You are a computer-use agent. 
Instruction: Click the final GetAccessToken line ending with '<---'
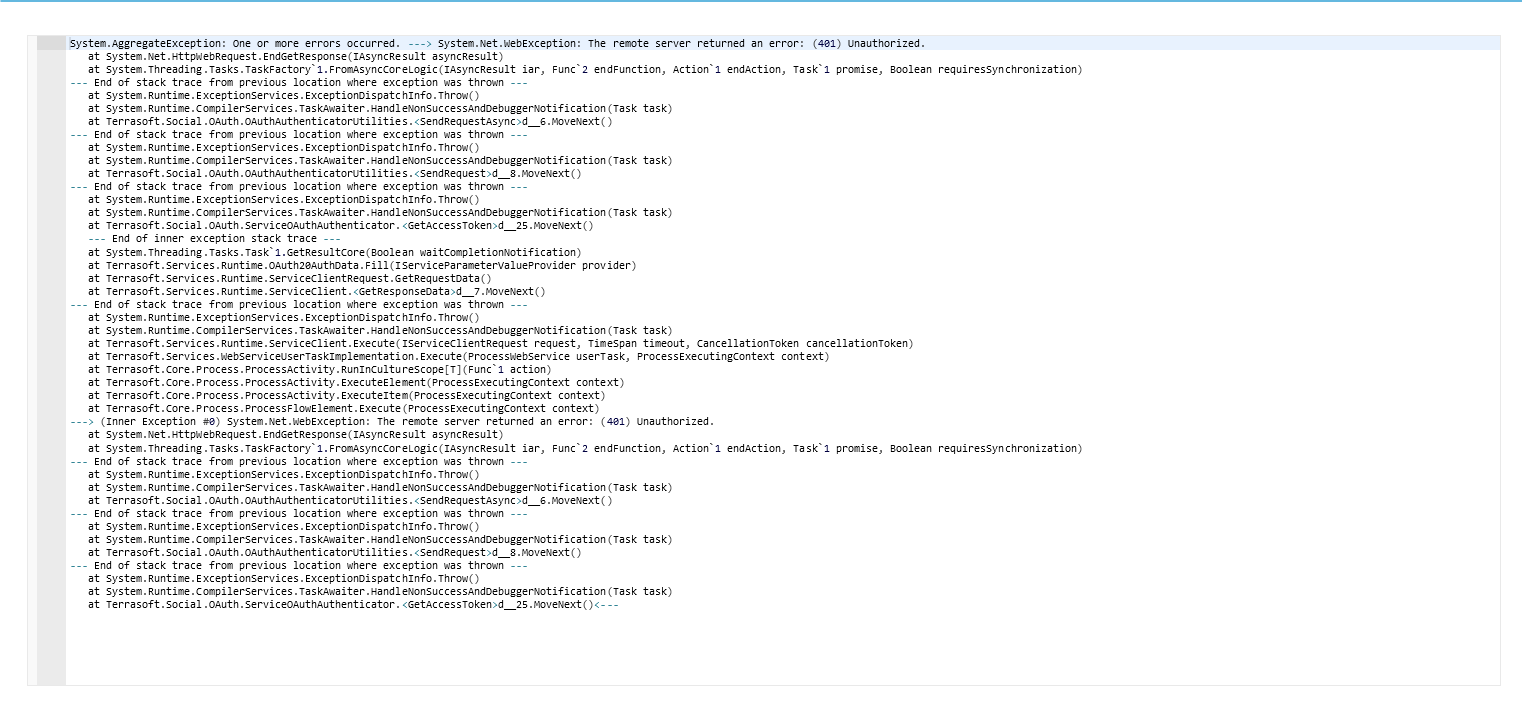pos(354,605)
